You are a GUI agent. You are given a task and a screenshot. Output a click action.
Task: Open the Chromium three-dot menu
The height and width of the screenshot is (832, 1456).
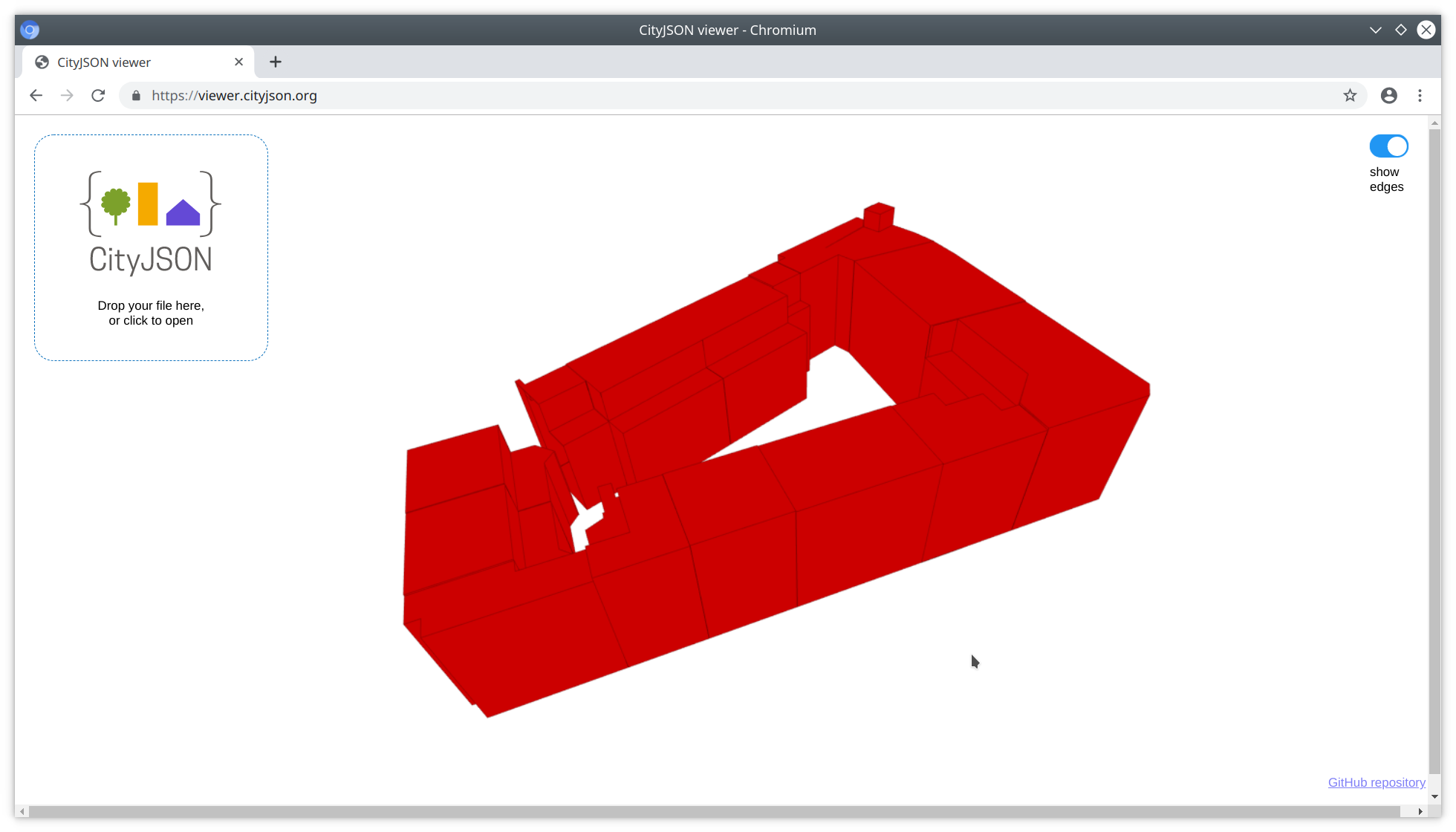pos(1420,95)
